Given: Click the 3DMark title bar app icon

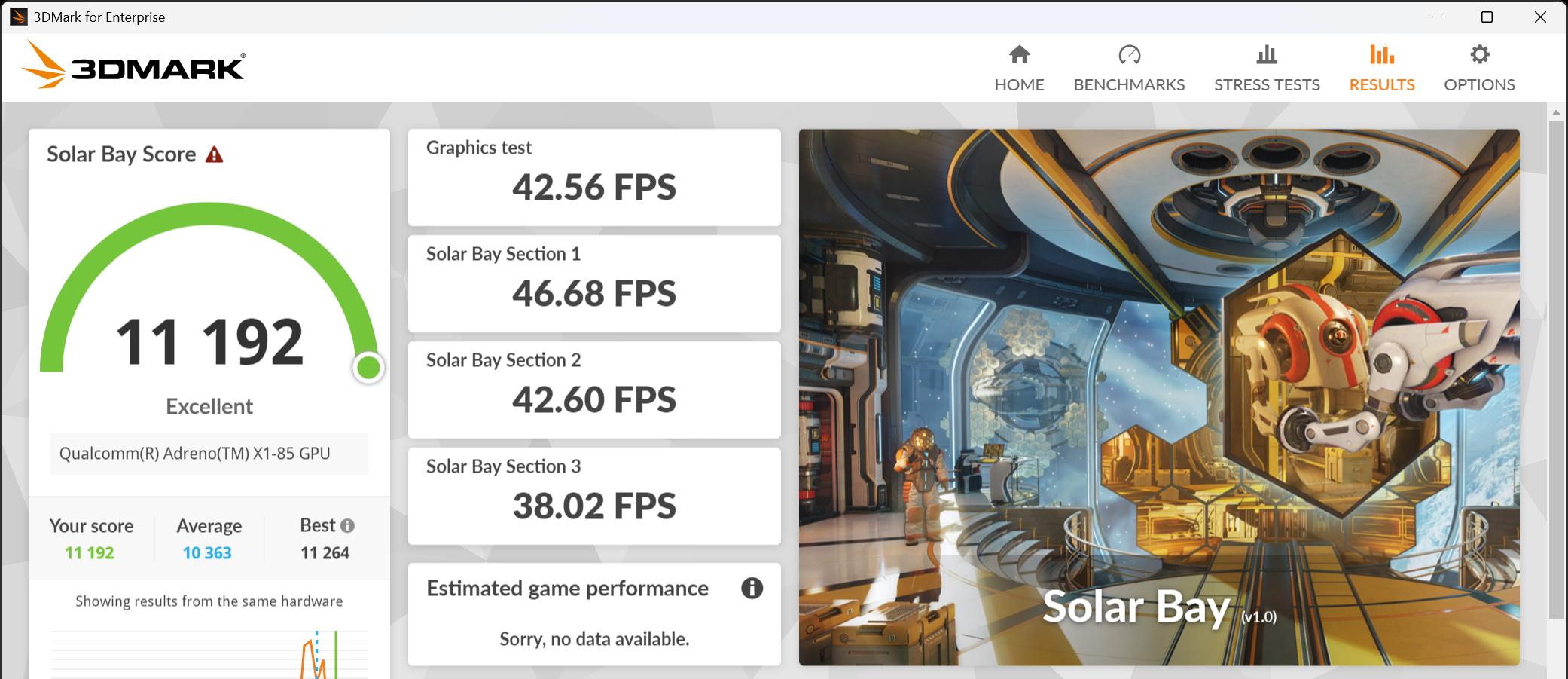Looking at the screenshot, I should point(19,17).
